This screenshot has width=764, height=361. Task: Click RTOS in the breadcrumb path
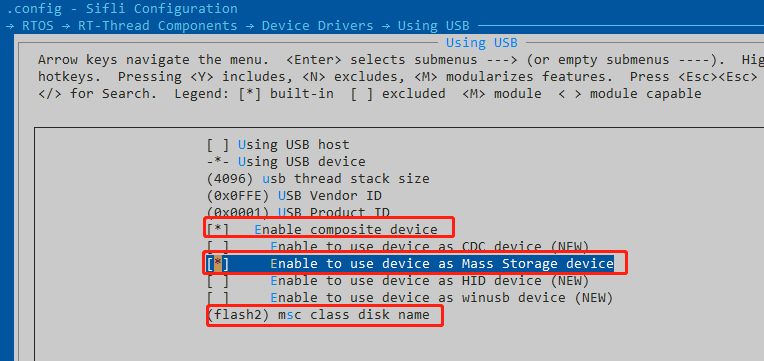pos(37,25)
